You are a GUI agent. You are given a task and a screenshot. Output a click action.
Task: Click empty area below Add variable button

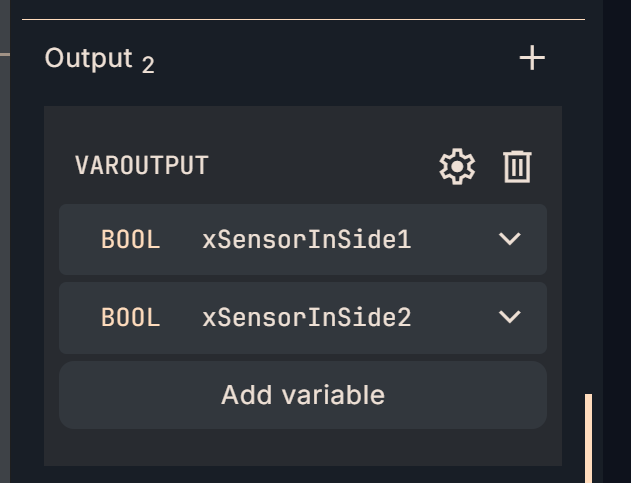(x=300, y=448)
